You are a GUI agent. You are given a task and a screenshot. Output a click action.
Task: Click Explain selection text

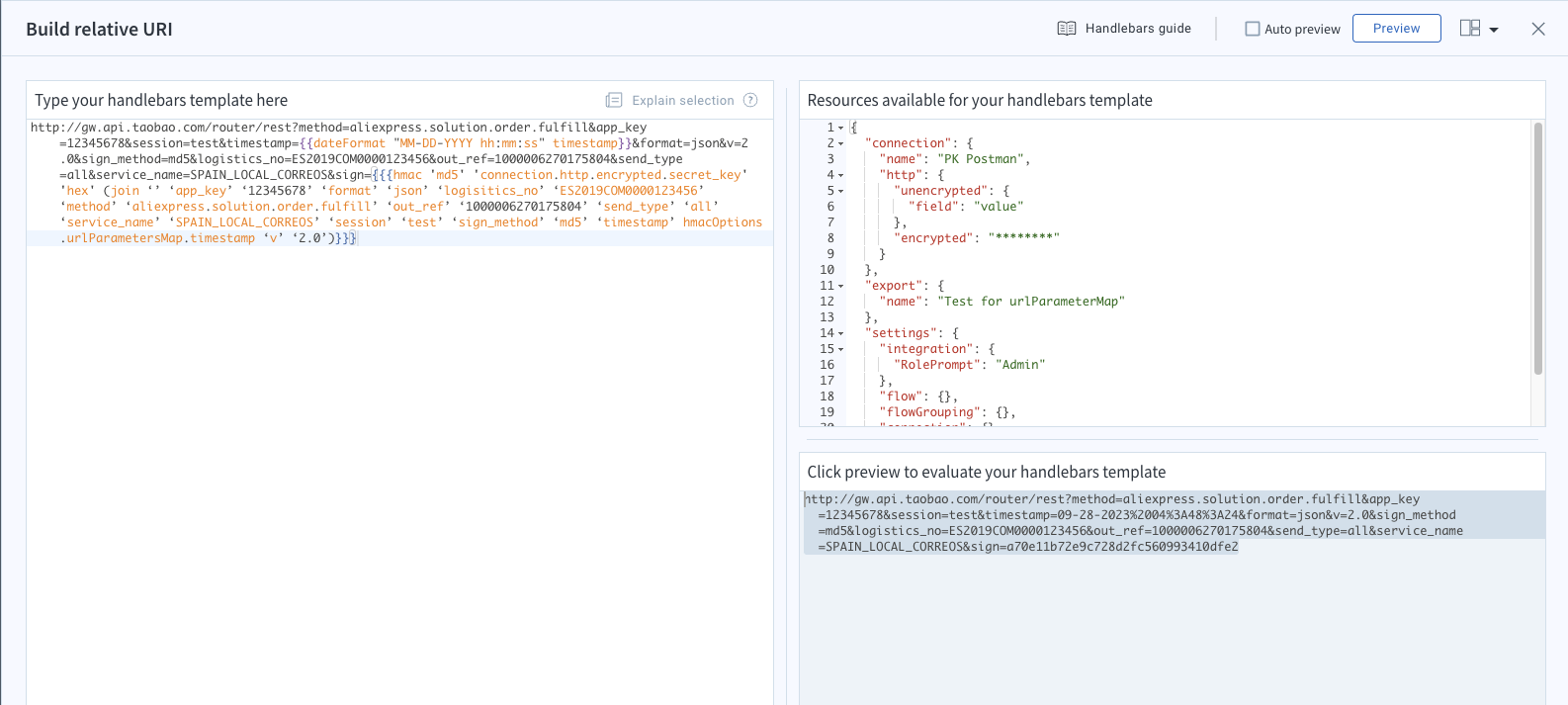click(683, 100)
